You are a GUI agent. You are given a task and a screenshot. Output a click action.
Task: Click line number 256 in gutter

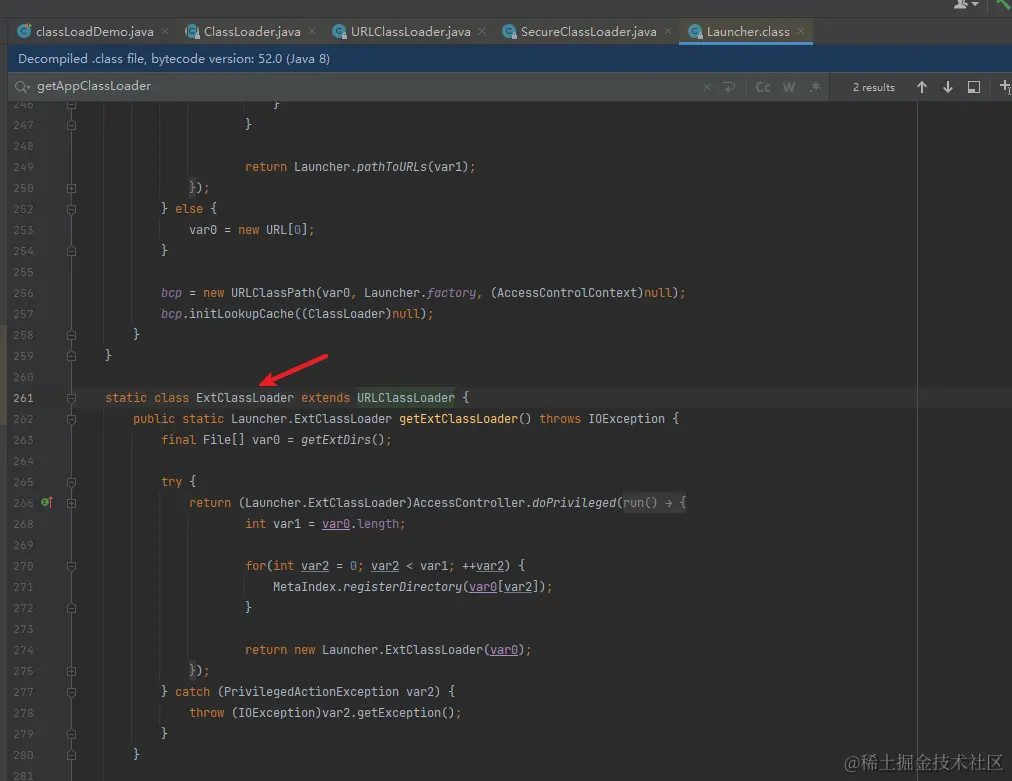[23, 293]
